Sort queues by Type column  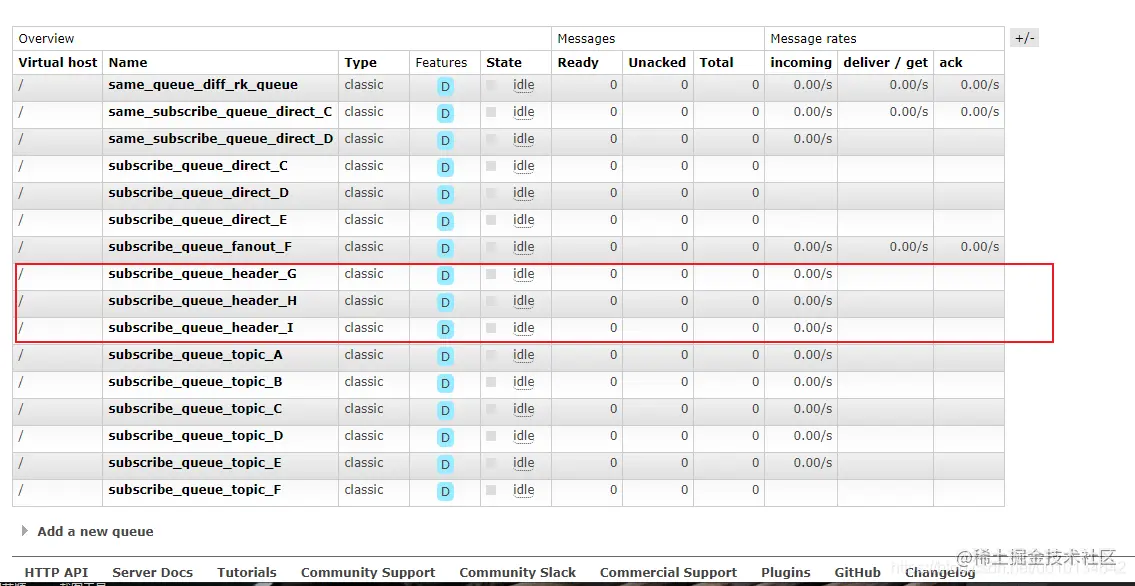click(x=360, y=62)
